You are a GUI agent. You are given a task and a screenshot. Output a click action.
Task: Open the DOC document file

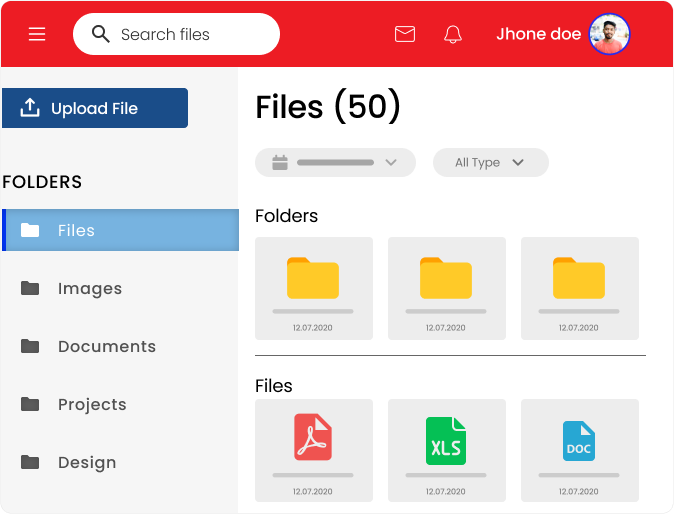click(x=579, y=441)
